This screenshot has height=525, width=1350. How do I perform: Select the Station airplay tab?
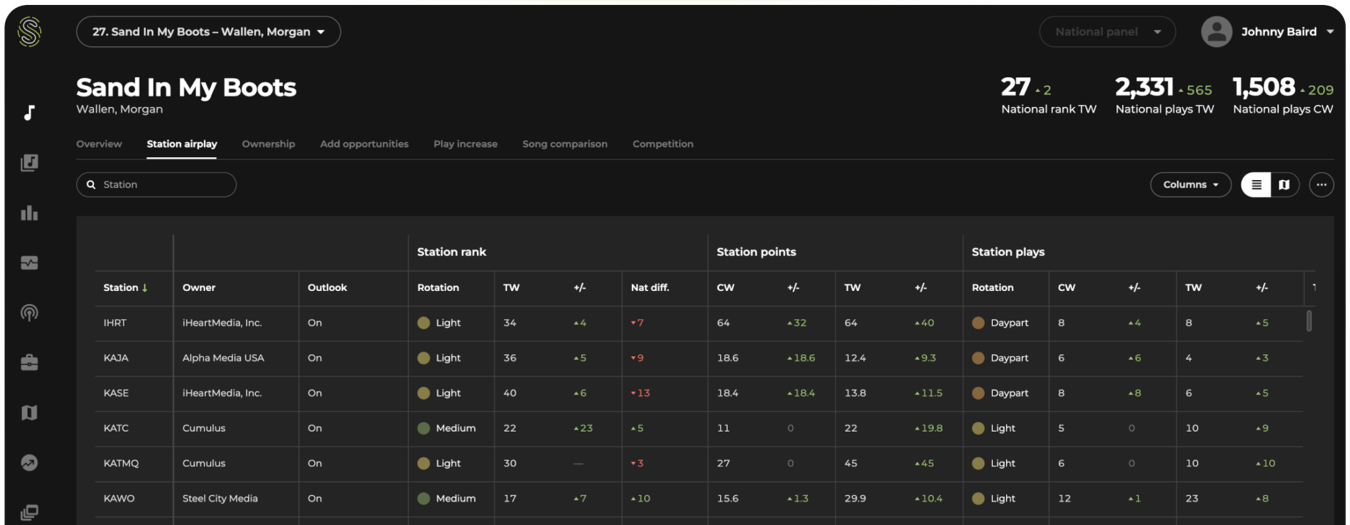(182, 144)
